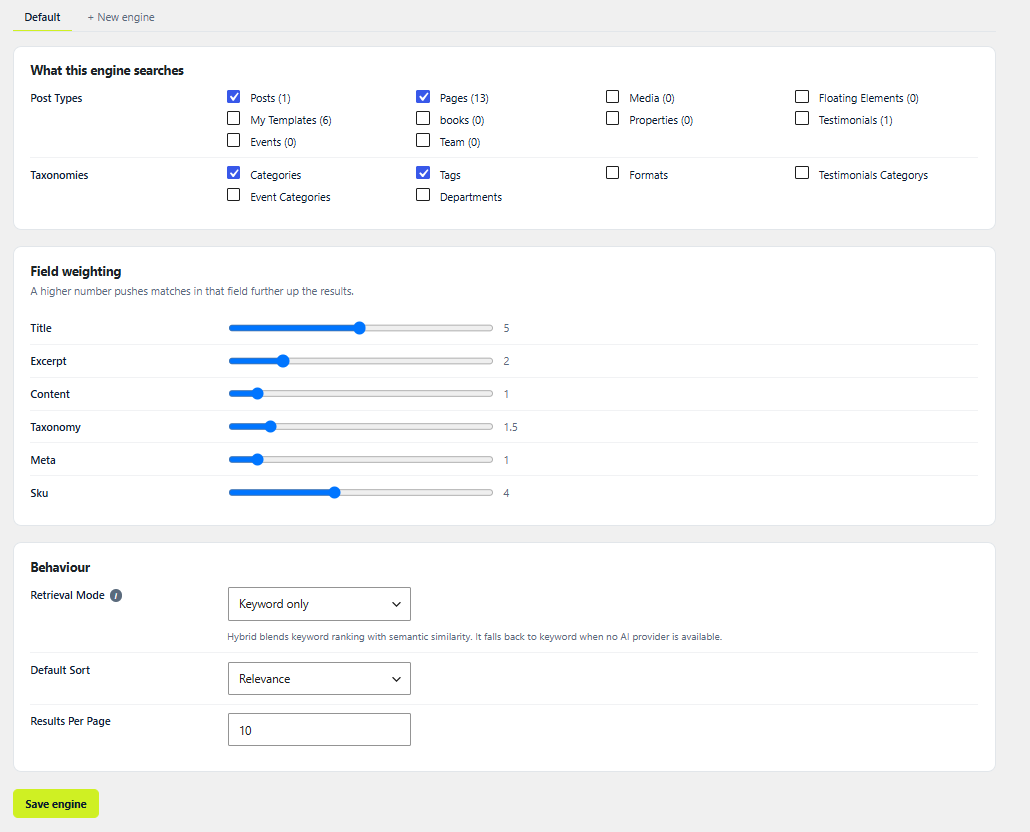Click the Taxonomies row label

(59, 175)
